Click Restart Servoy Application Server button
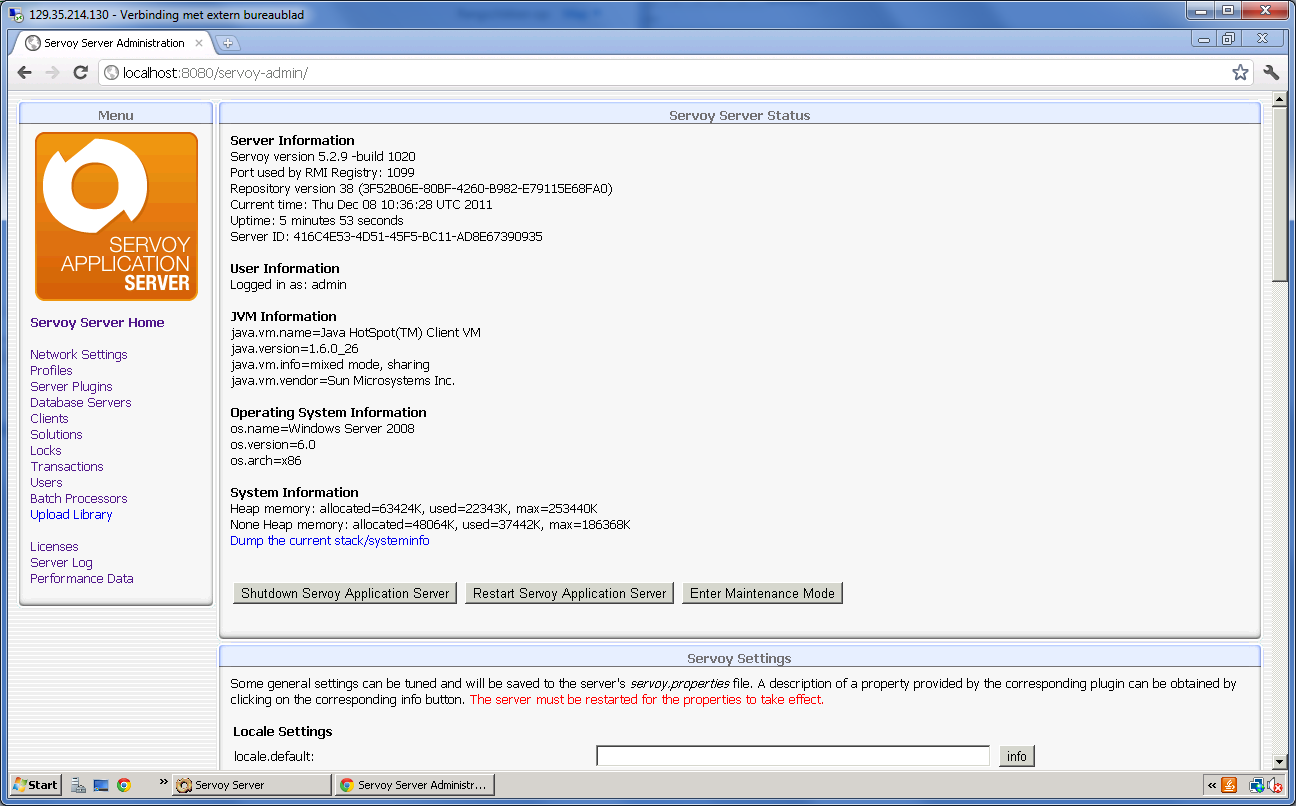This screenshot has width=1296, height=806. tap(569, 593)
